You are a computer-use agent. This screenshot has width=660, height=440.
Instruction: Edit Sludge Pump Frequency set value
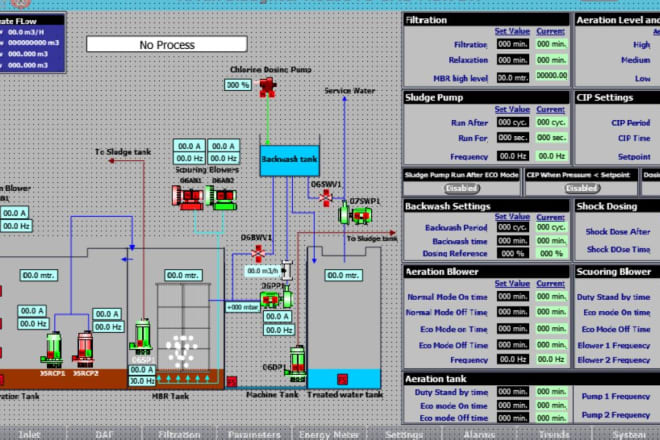pyautogui.click(x=513, y=156)
